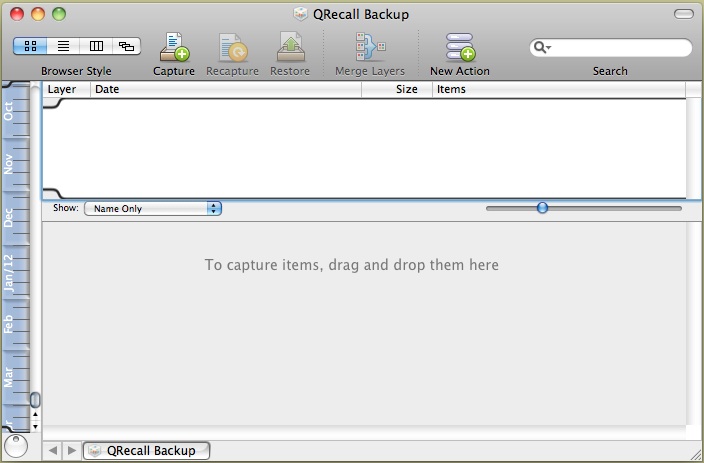Click the Capture toolbar icon
This screenshot has width=704, height=463.
[174, 47]
